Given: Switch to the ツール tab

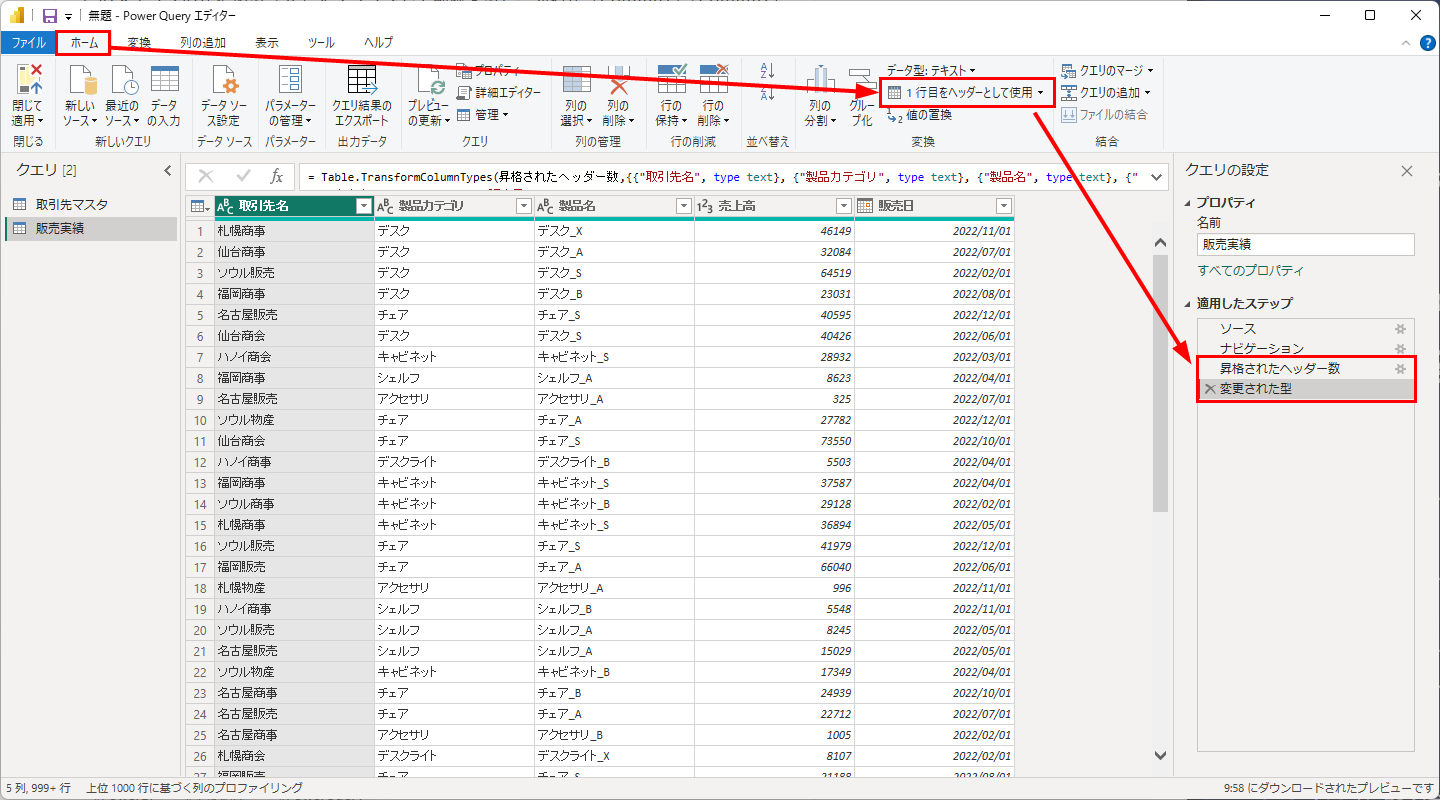Looking at the screenshot, I should tap(321, 43).
